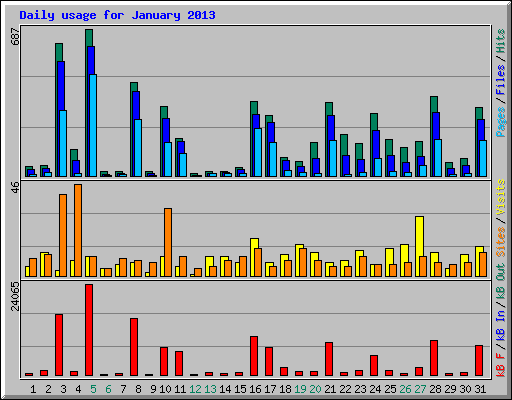The width and height of the screenshot is (512, 400).
Task: Click day 10 on the x-axis
Action: click(165, 389)
